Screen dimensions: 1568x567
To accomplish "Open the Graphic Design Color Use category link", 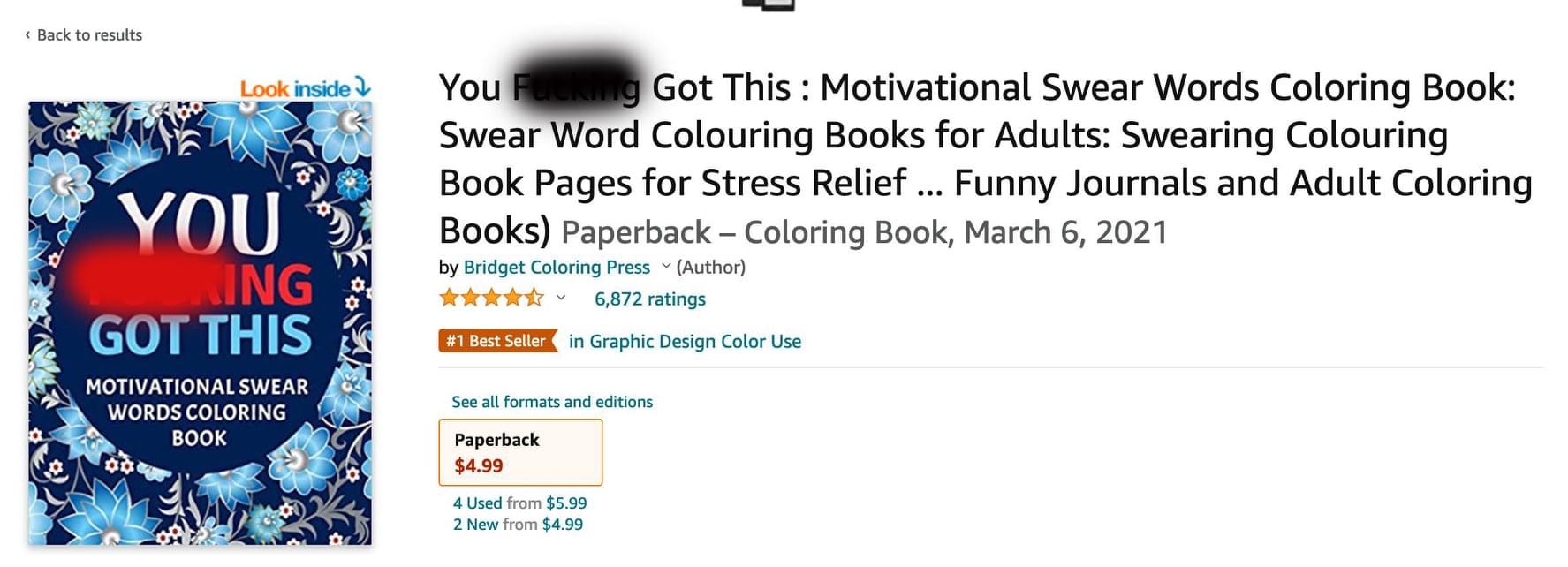I will 686,342.
